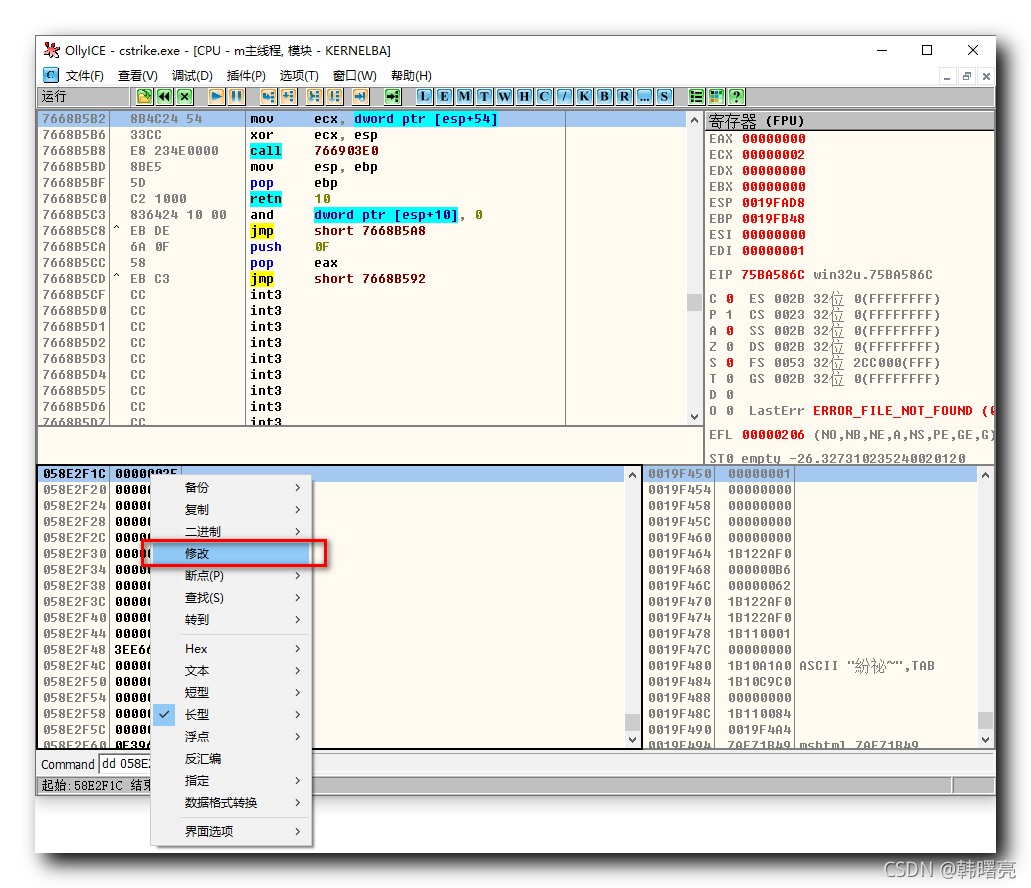The image size is (1031, 888).
Task: Open the 插件(P) menu
Action: pyautogui.click(x=246, y=76)
